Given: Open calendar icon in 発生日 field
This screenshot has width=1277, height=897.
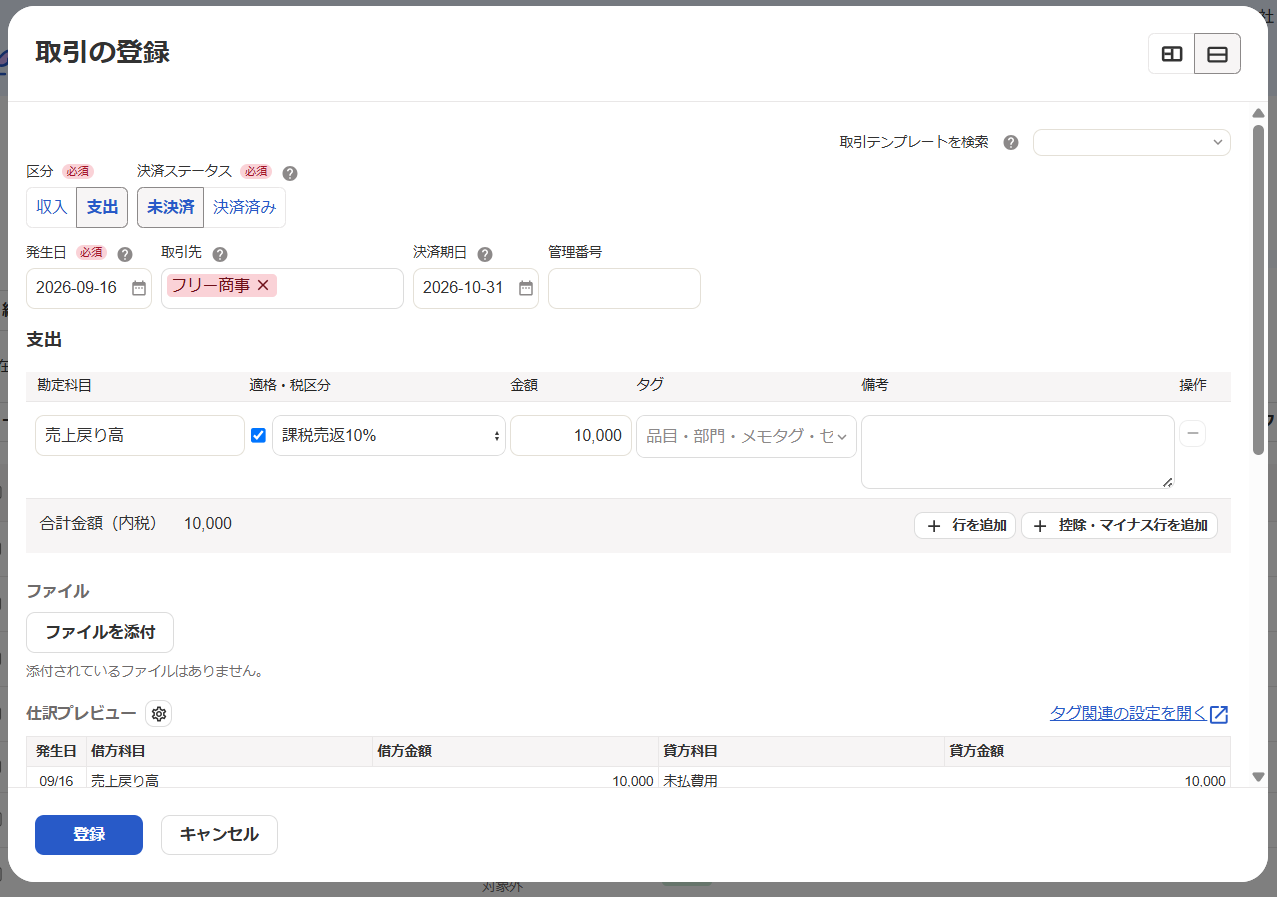Looking at the screenshot, I should pos(139,288).
